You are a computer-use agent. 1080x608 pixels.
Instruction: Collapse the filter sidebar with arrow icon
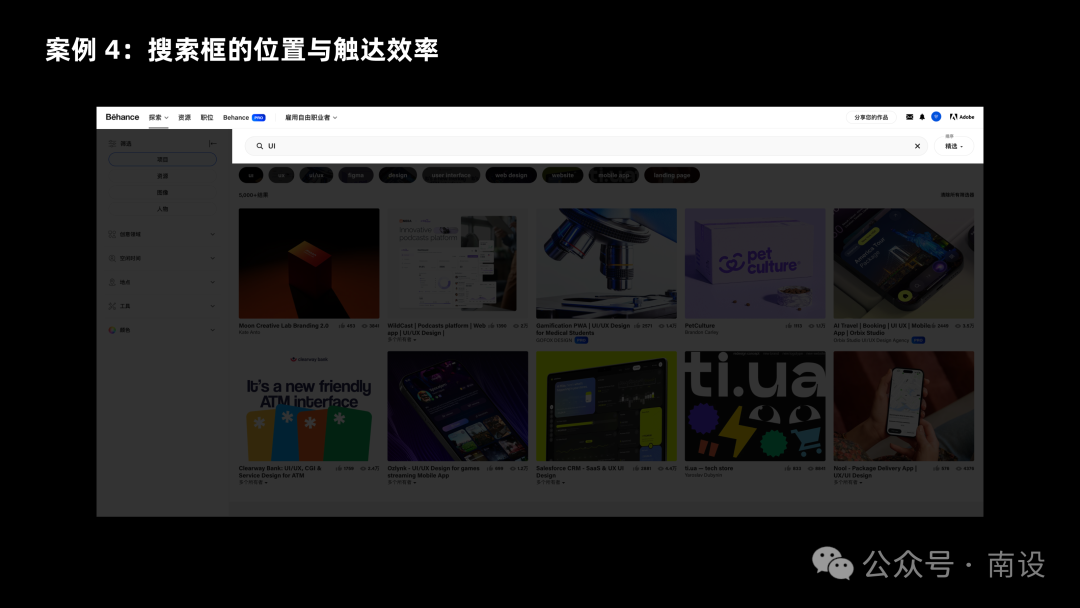(213, 143)
